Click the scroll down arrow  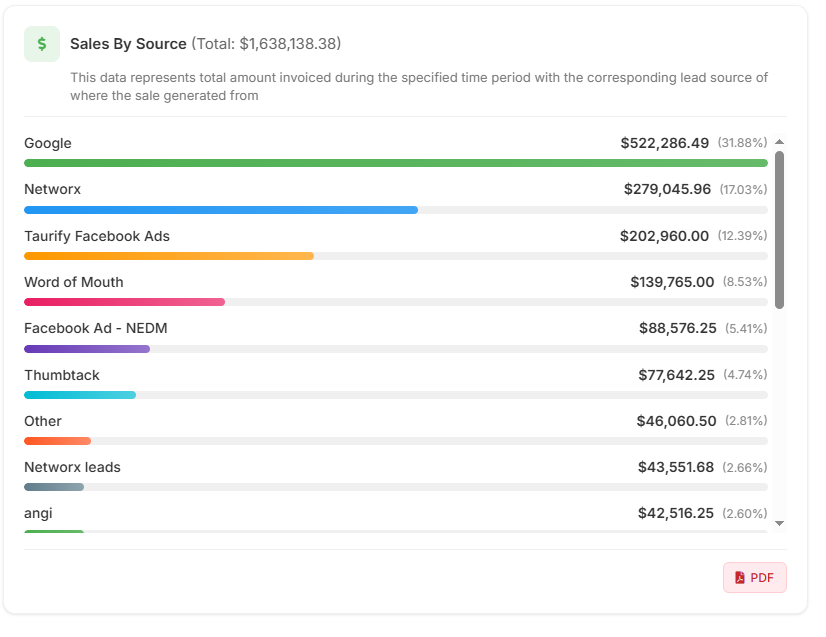(779, 523)
